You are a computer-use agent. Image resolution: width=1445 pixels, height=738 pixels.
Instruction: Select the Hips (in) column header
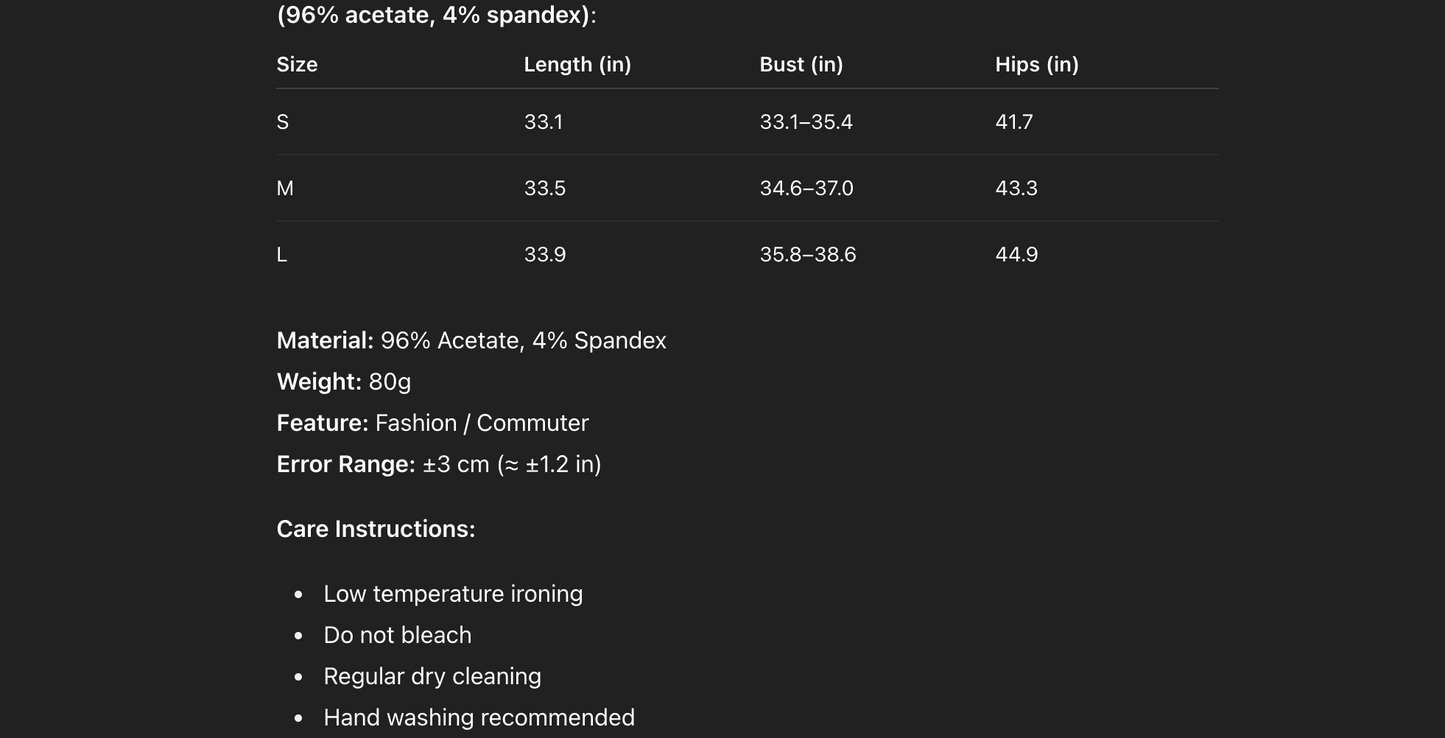tap(1036, 65)
